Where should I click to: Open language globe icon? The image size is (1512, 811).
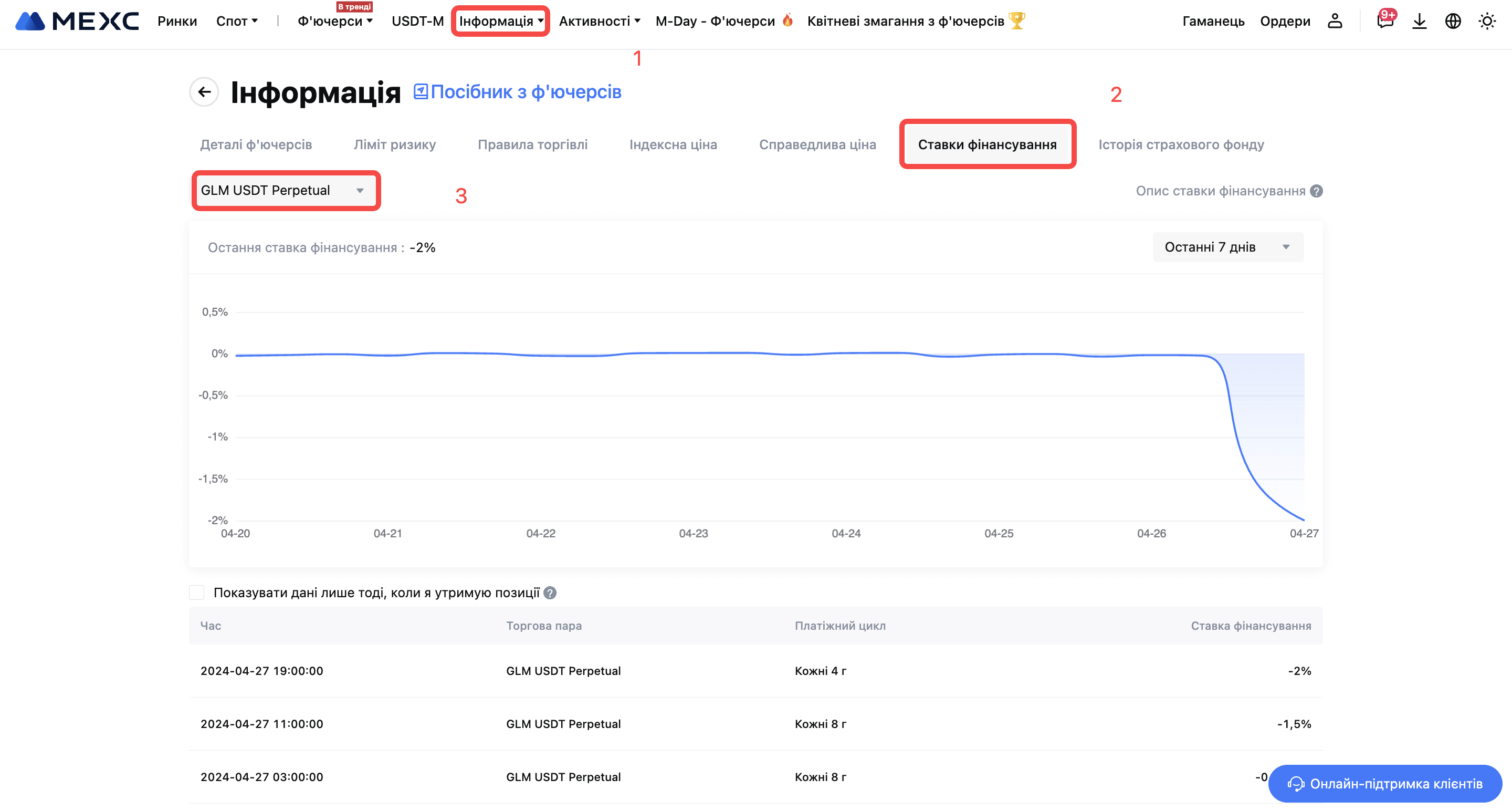pos(1453,21)
